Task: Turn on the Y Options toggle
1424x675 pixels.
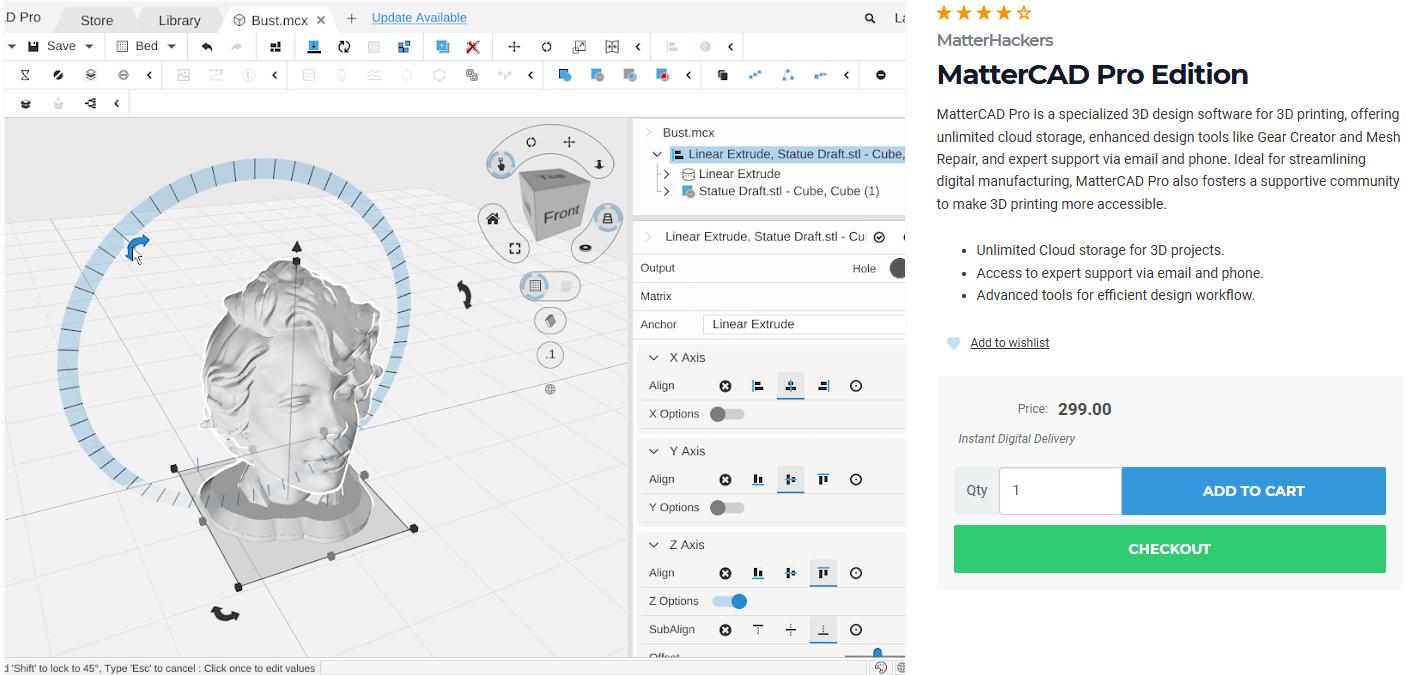Action: click(x=727, y=508)
